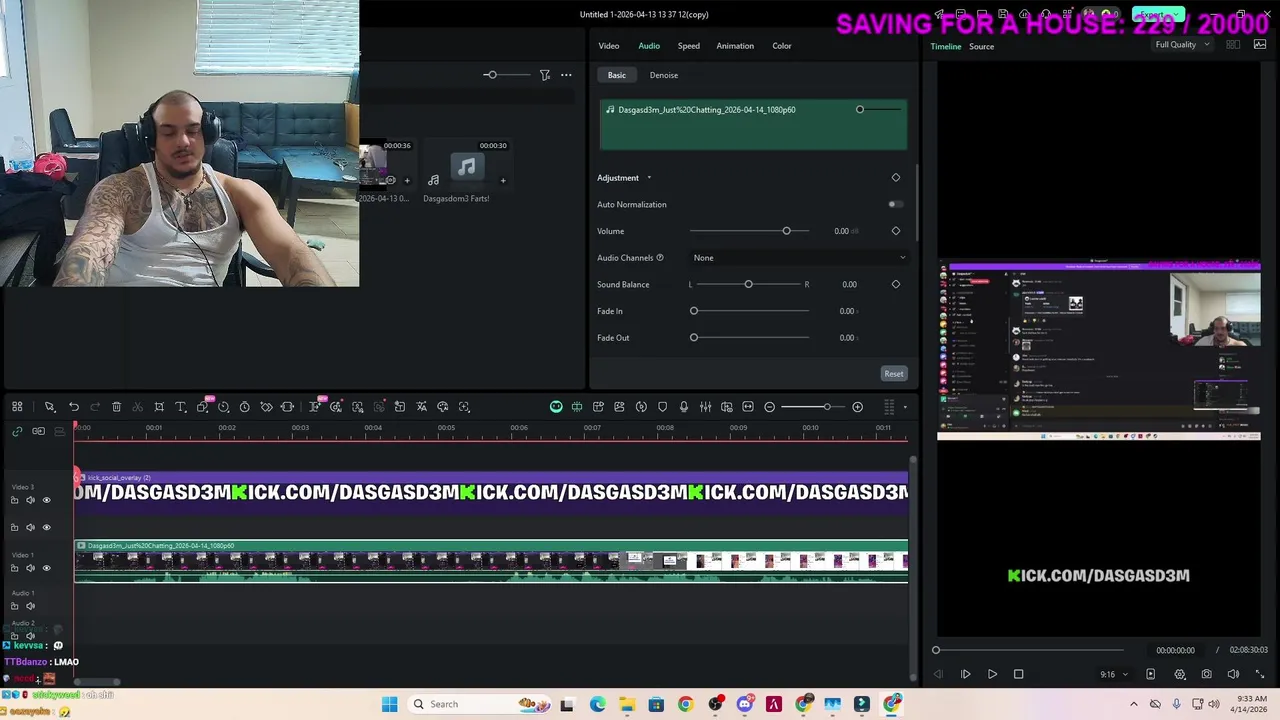Screen dimensions: 1280x720
Task: Open the layout grid icon left of toolbar
Action: (x=17, y=407)
